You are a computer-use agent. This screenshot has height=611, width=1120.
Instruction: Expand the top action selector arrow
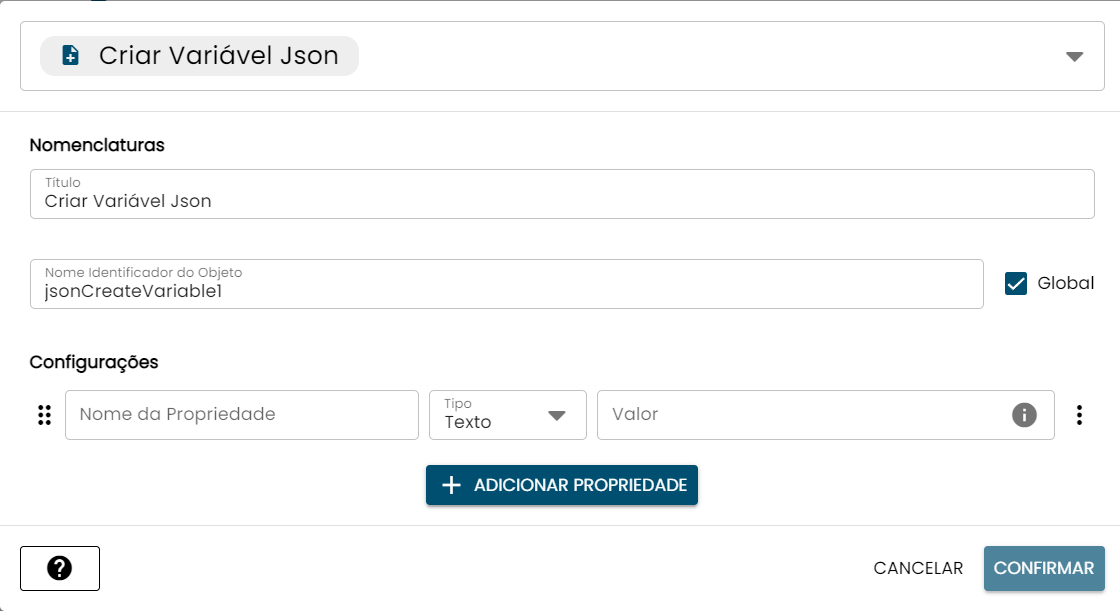[x=1074, y=57]
